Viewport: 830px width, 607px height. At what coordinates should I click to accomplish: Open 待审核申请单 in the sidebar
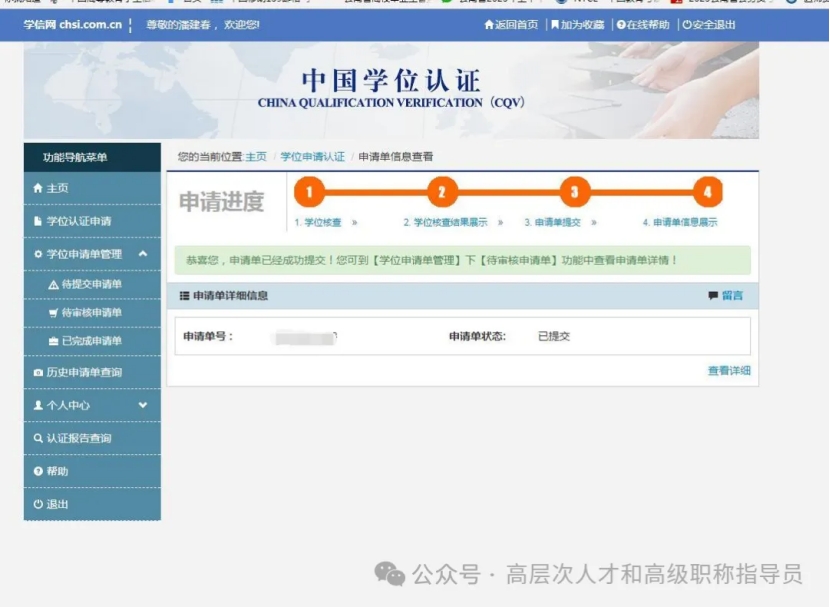92,313
